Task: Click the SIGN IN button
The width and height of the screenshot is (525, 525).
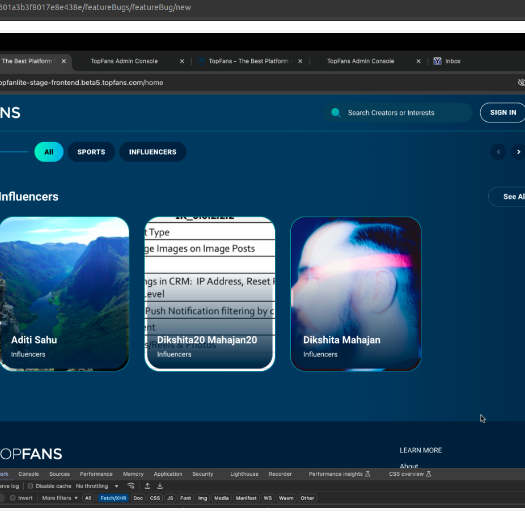Action: pyautogui.click(x=503, y=113)
